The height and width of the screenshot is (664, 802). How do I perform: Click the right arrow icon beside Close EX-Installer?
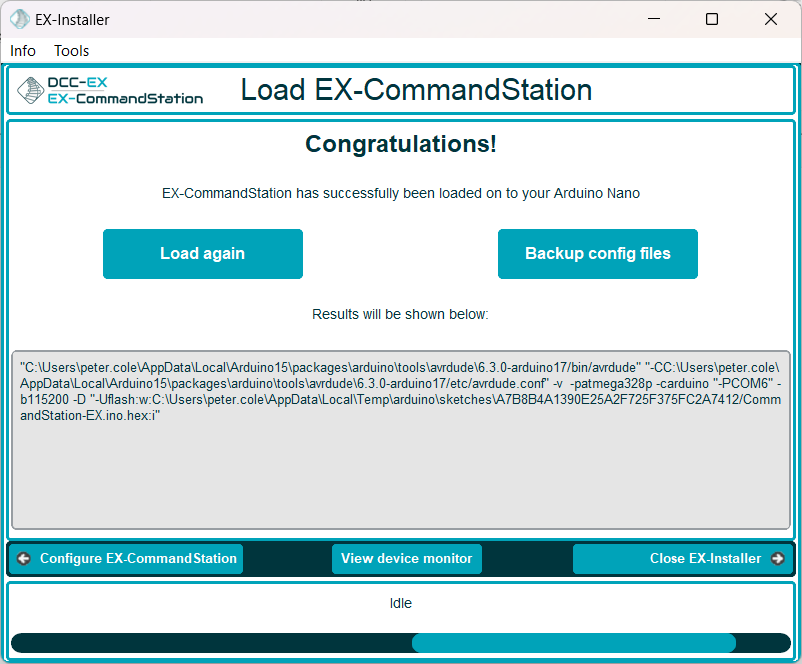[x=777, y=559]
